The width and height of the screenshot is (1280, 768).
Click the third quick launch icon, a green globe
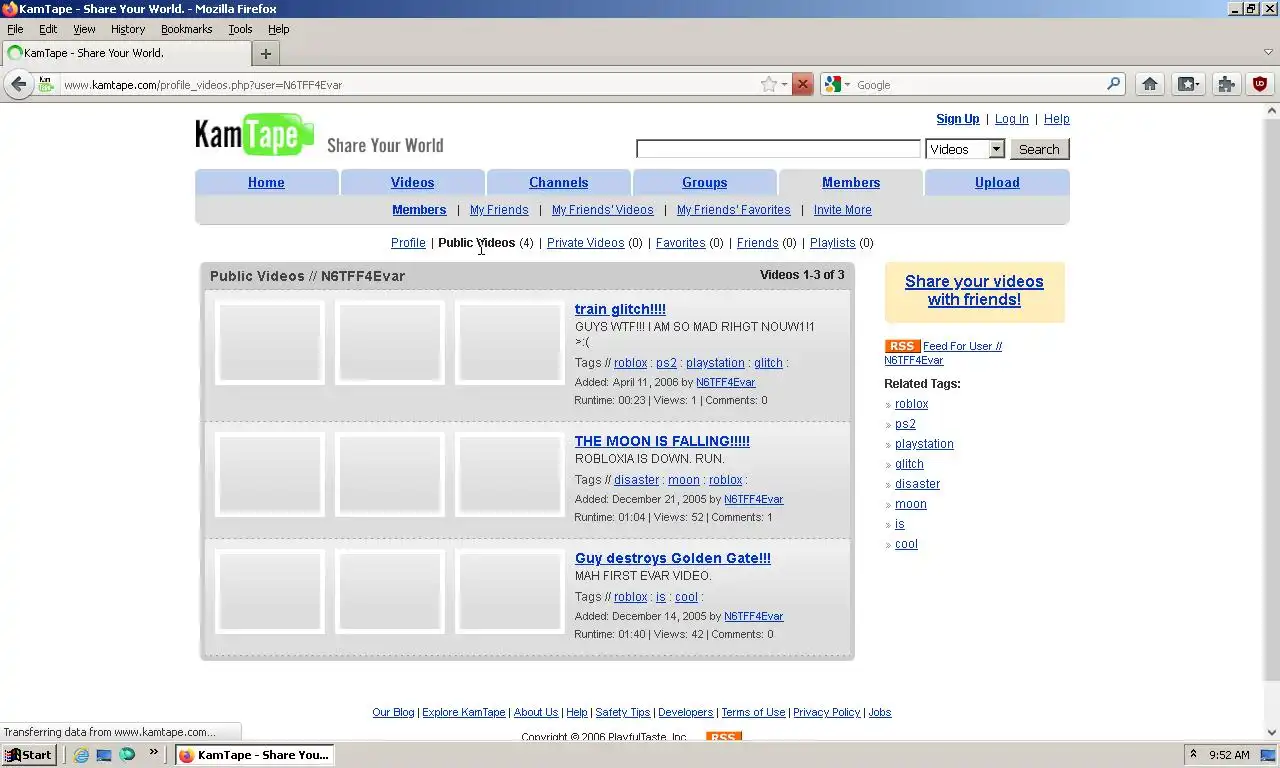coord(127,755)
